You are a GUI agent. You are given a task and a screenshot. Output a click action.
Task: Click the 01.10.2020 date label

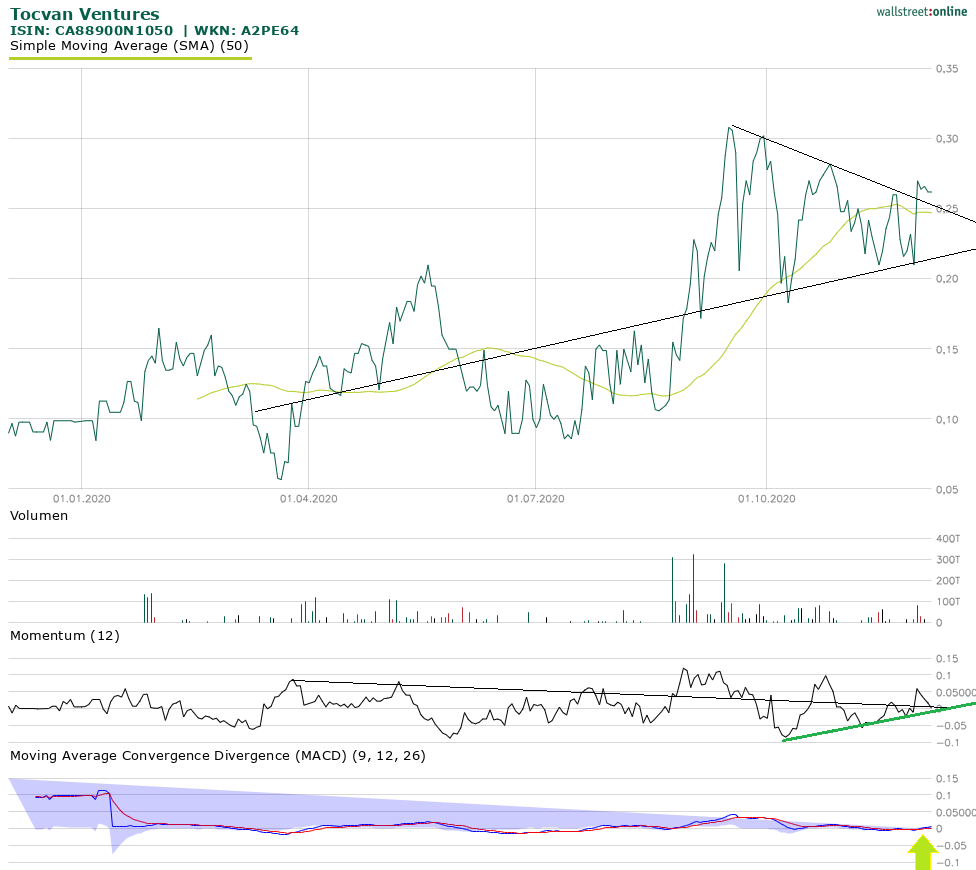click(766, 498)
